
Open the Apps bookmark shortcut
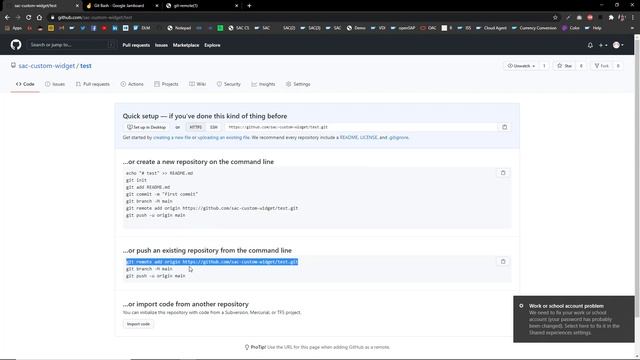point(13,28)
